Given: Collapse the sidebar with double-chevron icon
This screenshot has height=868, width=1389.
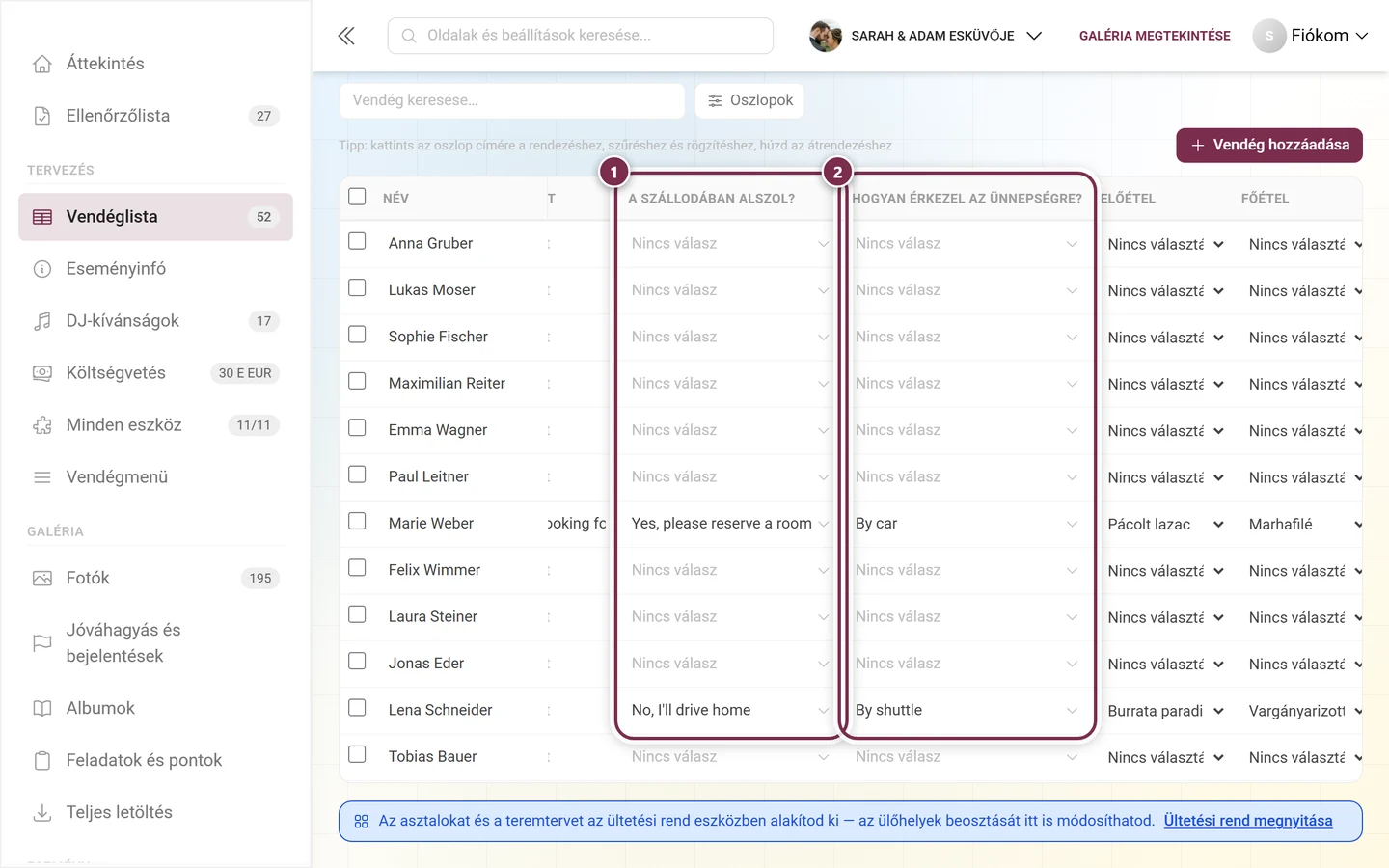Looking at the screenshot, I should point(346,36).
